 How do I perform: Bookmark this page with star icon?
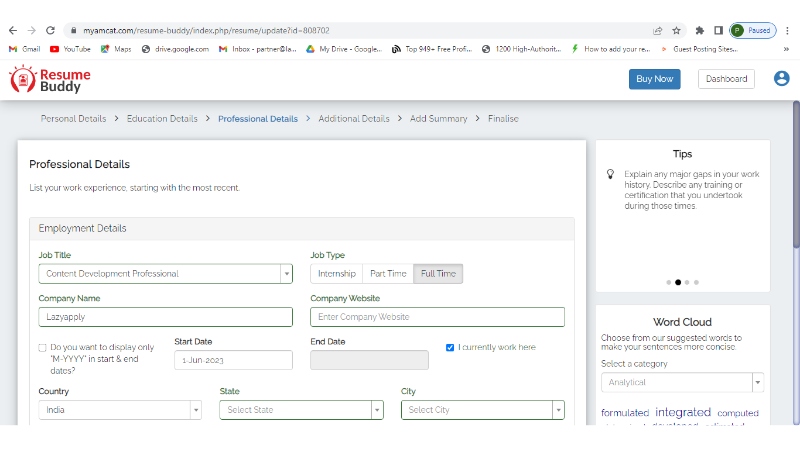pyautogui.click(x=677, y=31)
